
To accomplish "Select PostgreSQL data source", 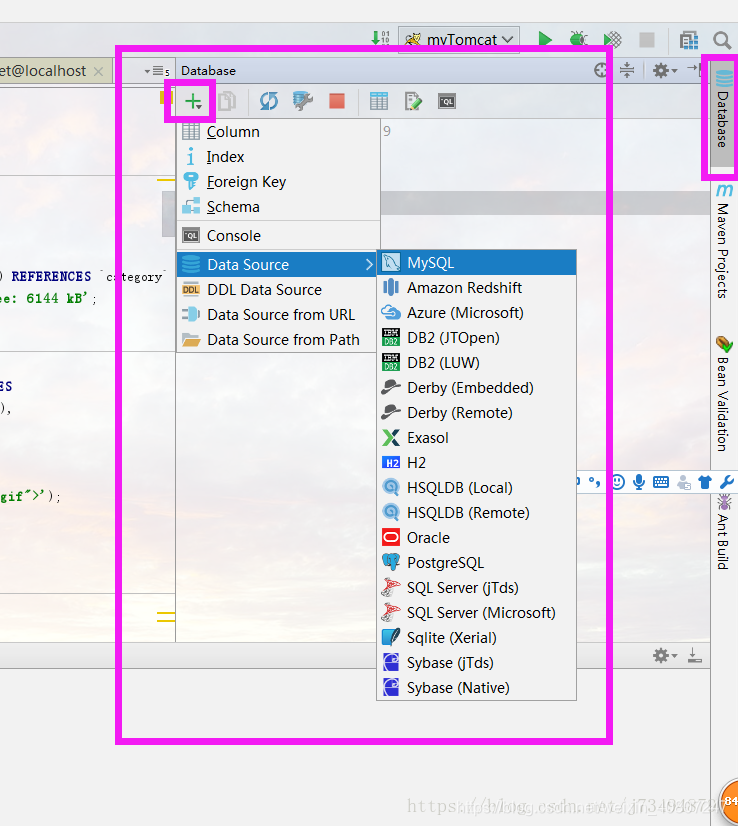I will point(477,563).
